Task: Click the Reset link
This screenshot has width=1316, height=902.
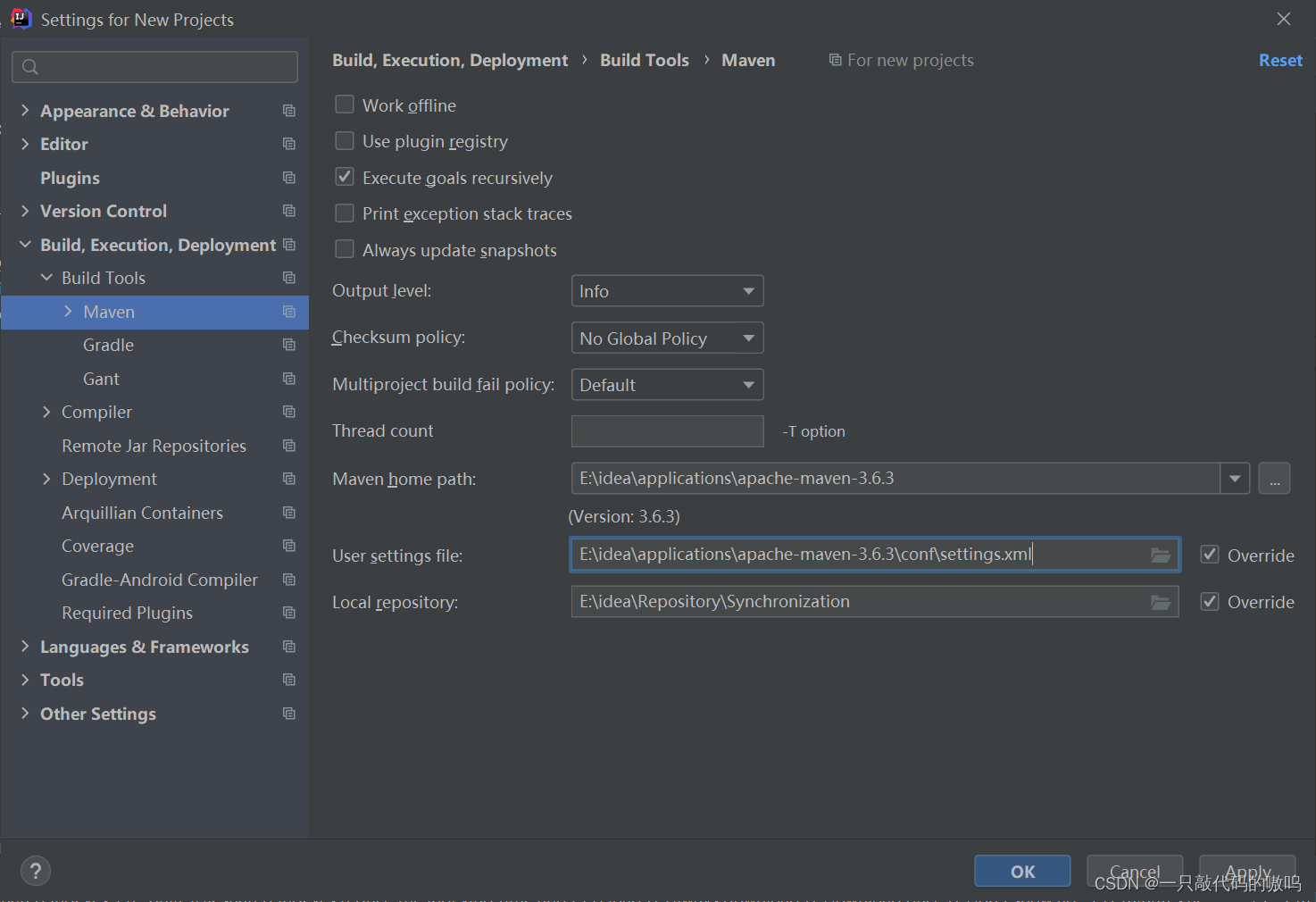Action: [x=1280, y=60]
